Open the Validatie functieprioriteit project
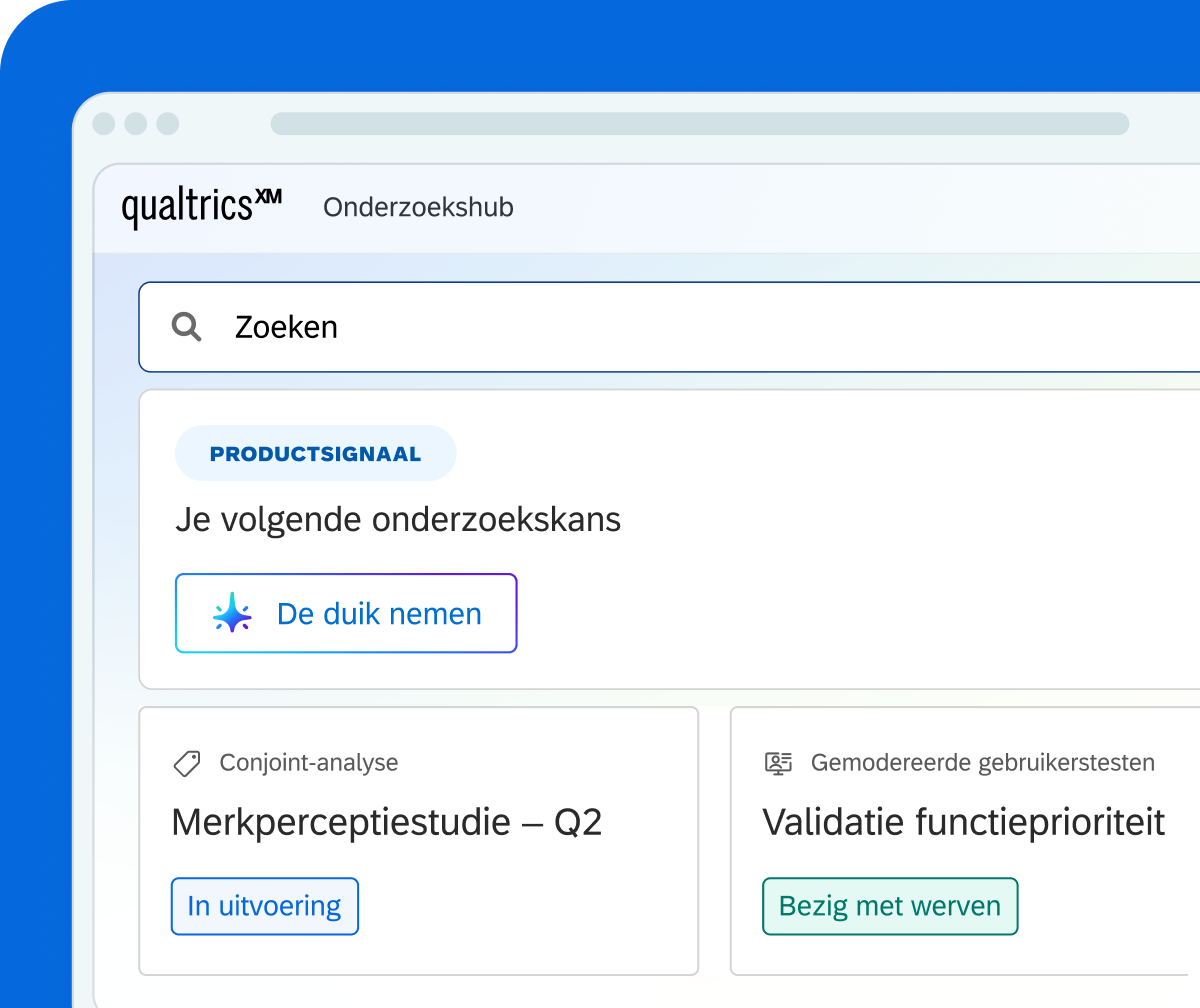Viewport: 1200px width, 1008px height. (x=964, y=823)
